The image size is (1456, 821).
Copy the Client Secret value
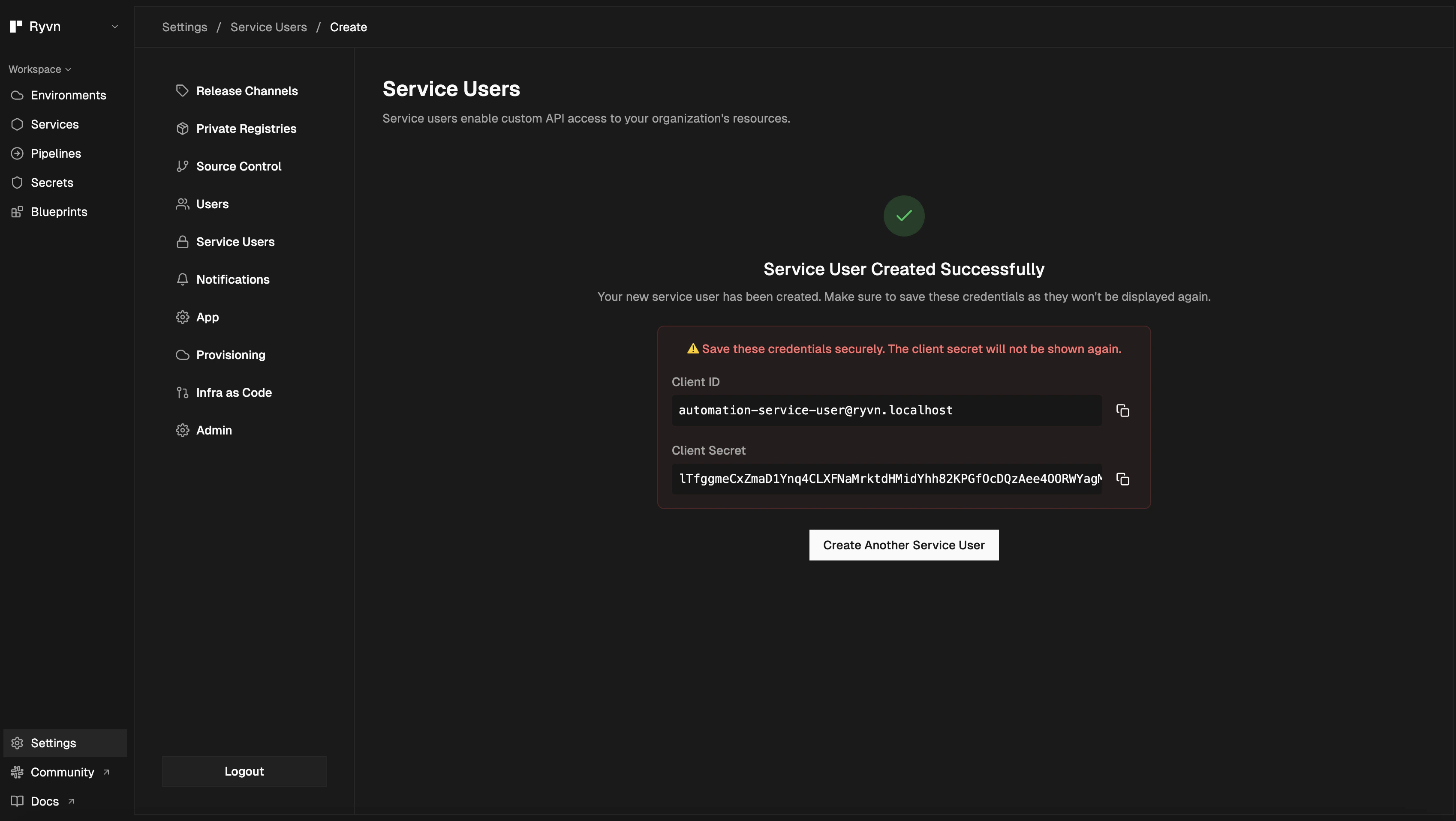[1122, 479]
